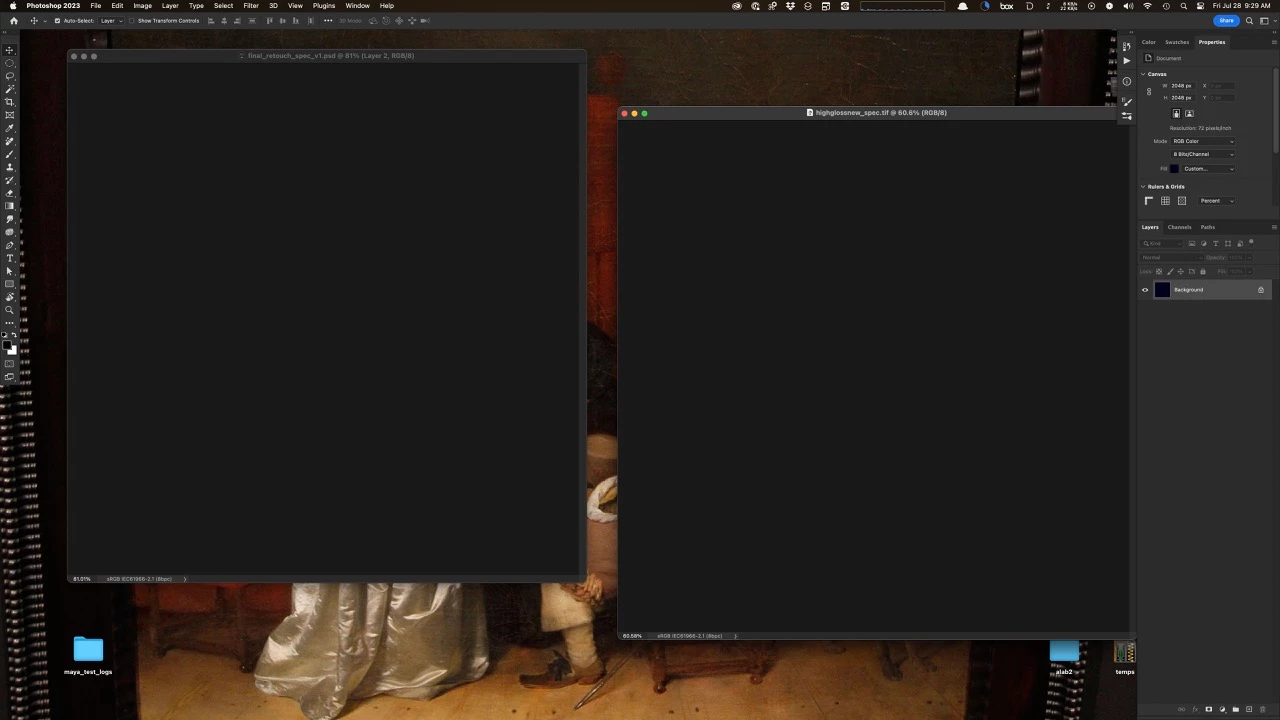Image resolution: width=1280 pixels, height=720 pixels.
Task: Click the blue Share button
Action: [x=1226, y=20]
